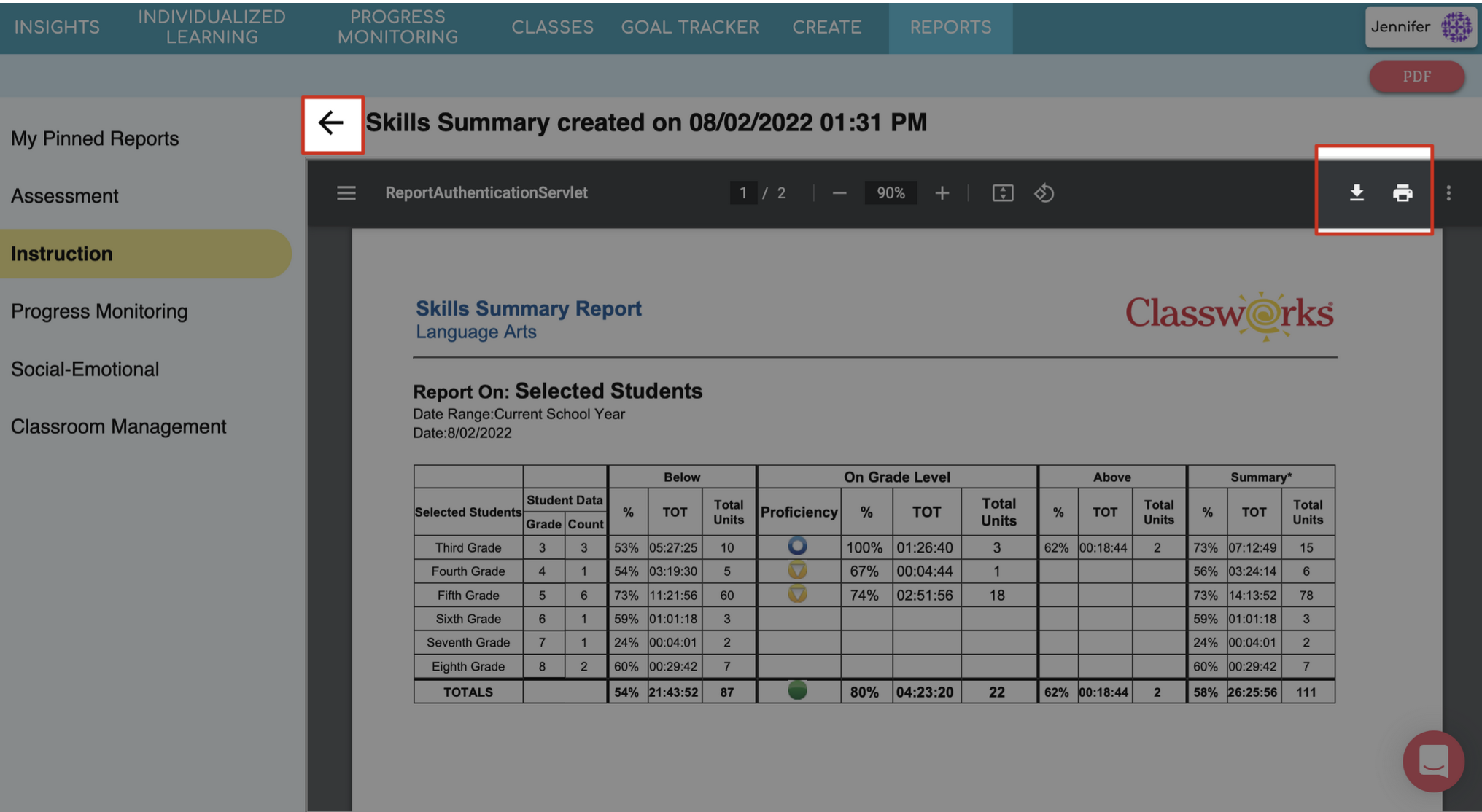This screenshot has height=812, width=1482.
Task: Click the Jennifer user profile avatar
Action: 1456,27
